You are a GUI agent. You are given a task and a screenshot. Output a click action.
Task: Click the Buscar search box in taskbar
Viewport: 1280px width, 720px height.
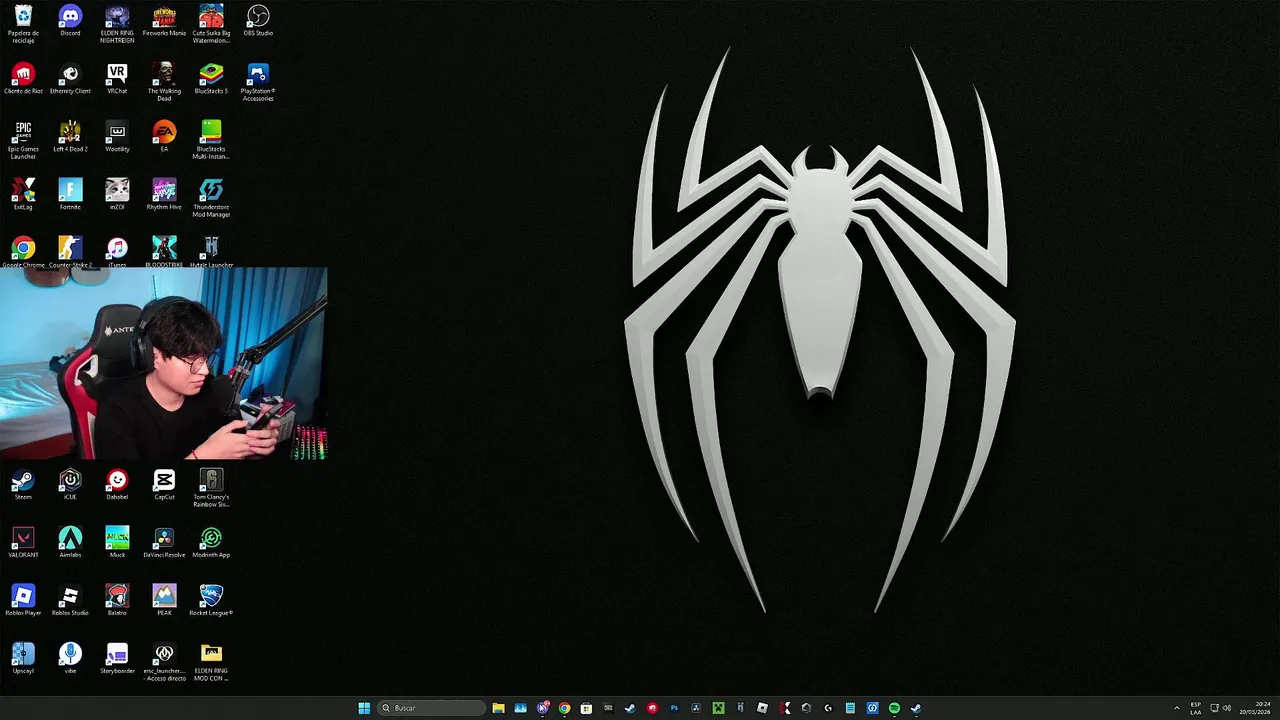pyautogui.click(x=430, y=708)
